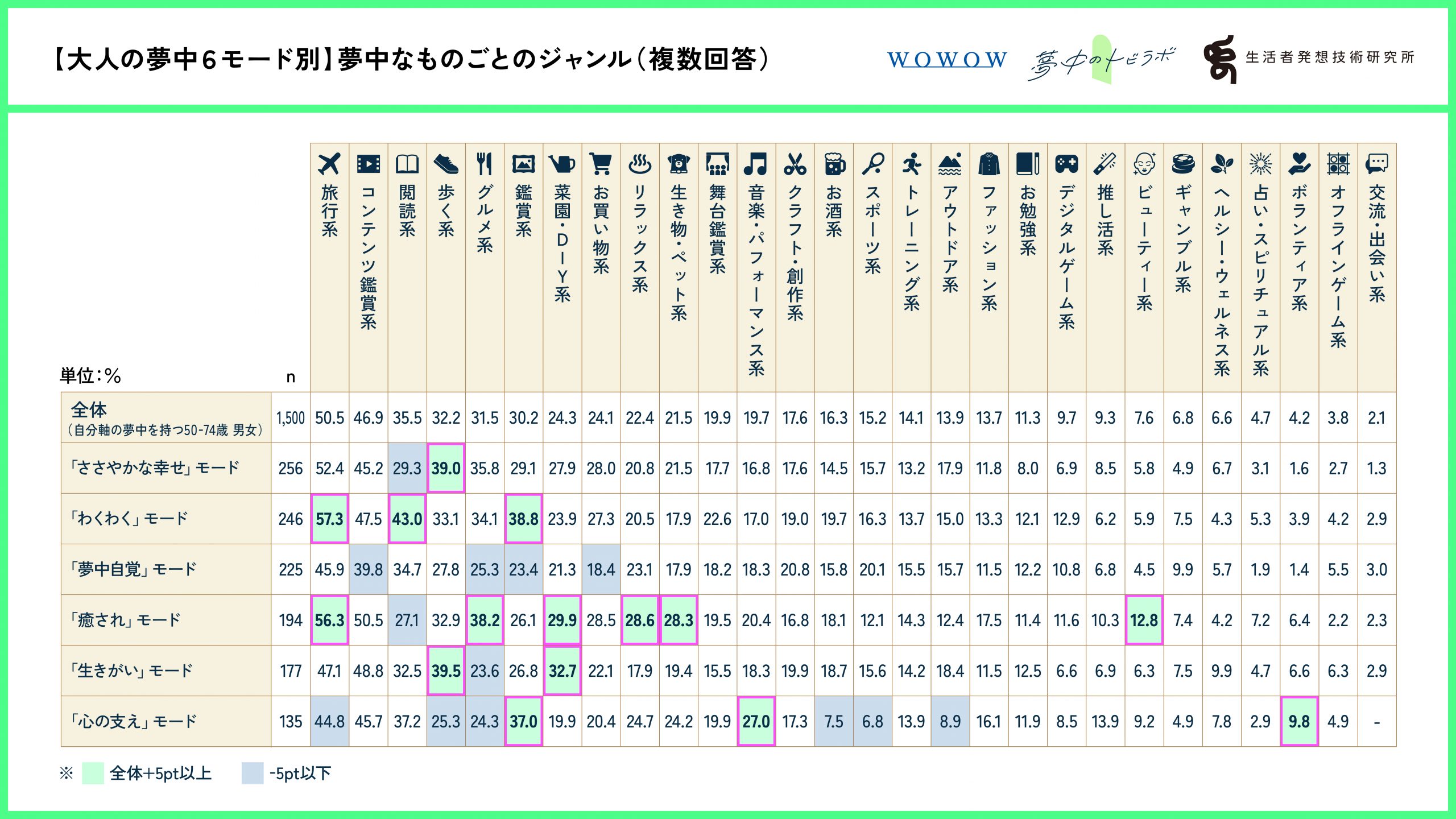Screen dimensions: 1456x819
Task: Click the speech bubble socializing icon
Action: 1376,164
